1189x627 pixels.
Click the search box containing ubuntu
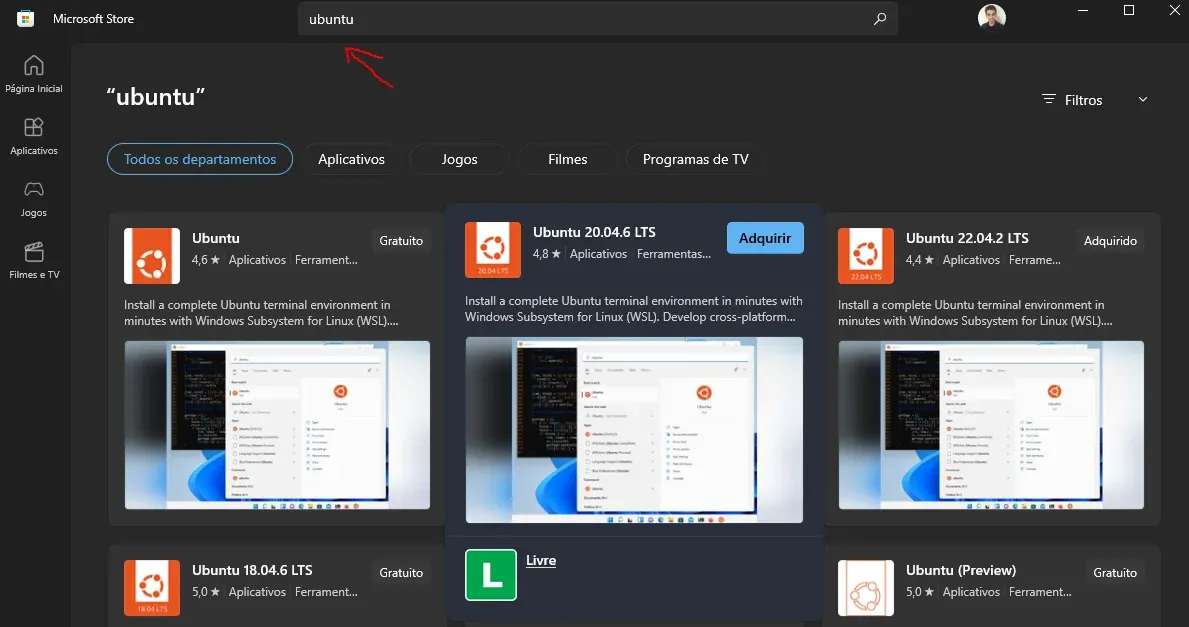tap(598, 19)
